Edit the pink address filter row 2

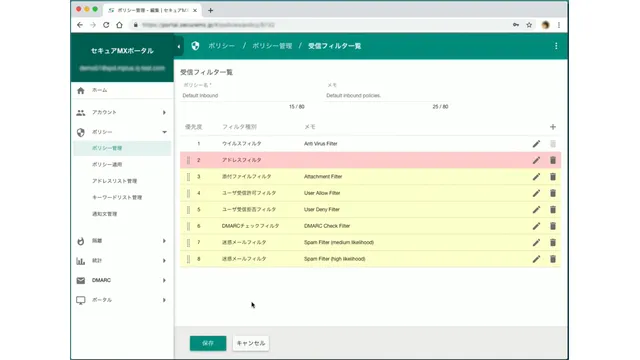[x=536, y=160]
